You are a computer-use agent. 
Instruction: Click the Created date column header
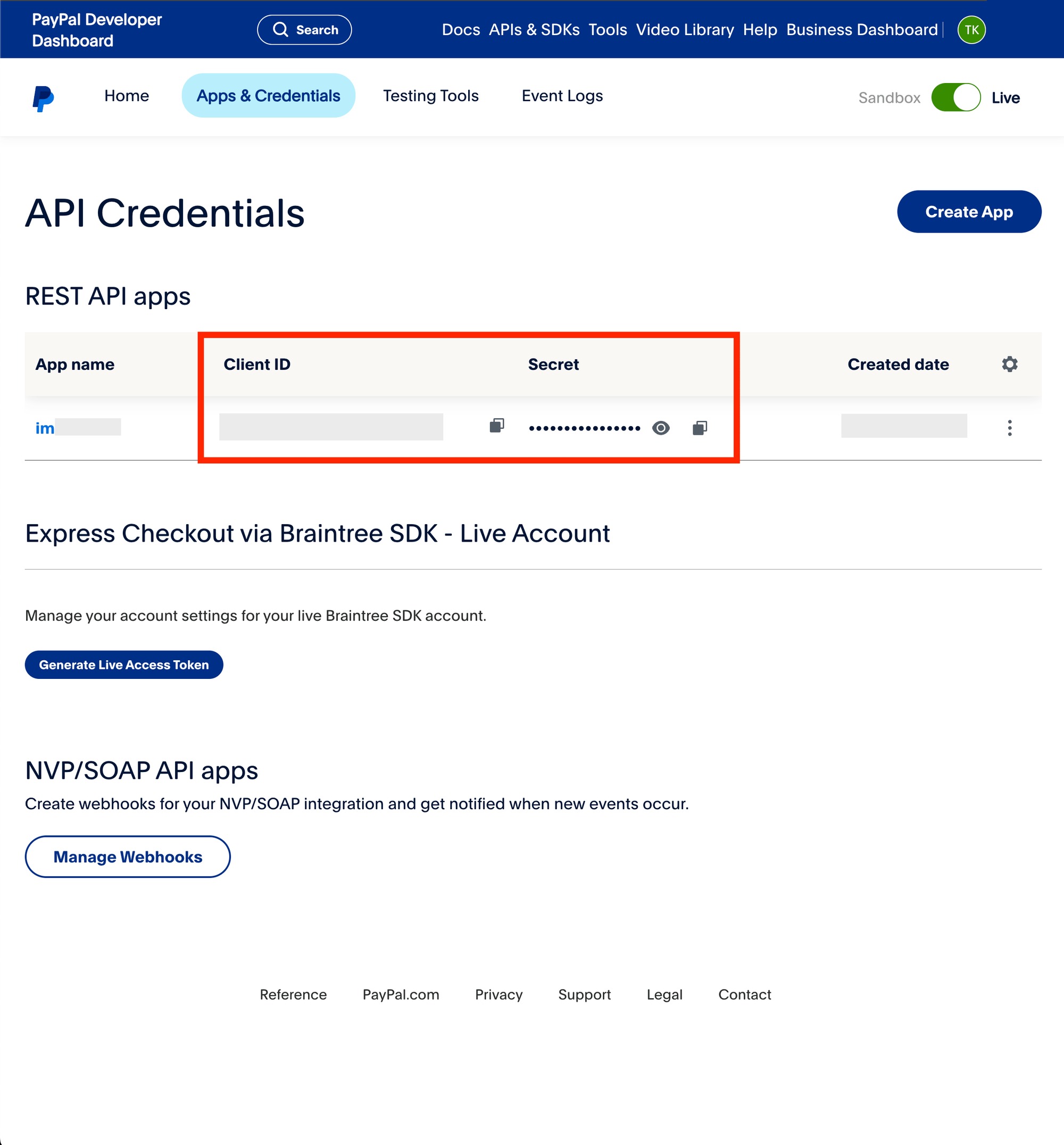[x=898, y=364]
